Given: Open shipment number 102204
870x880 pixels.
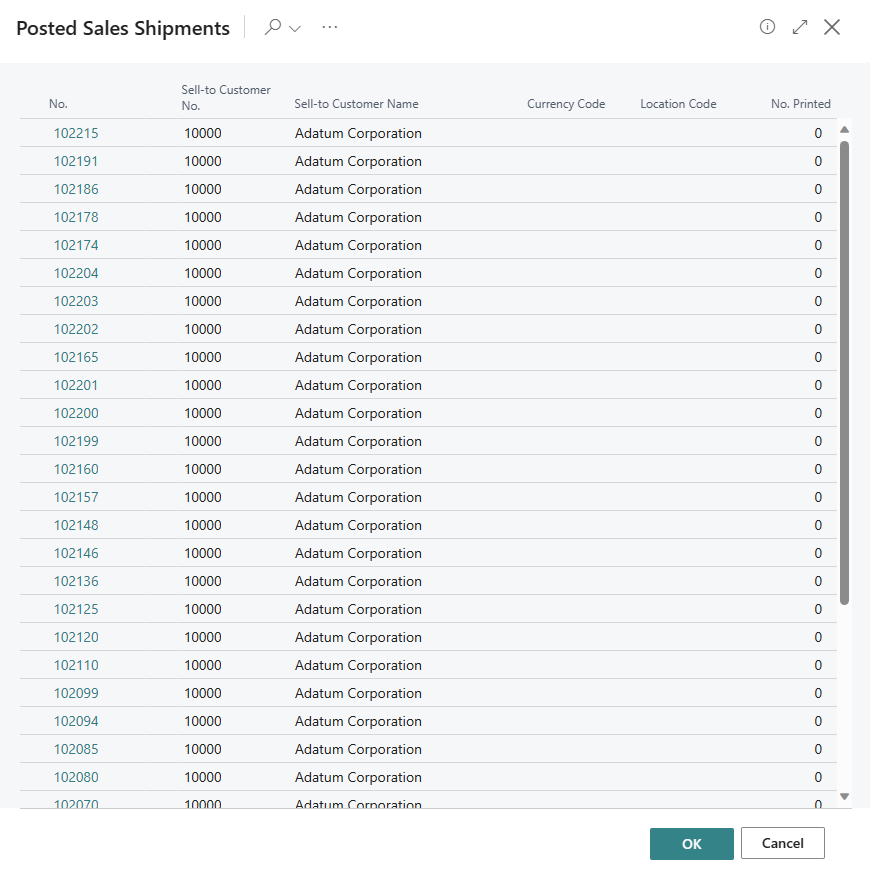Looking at the screenshot, I should tap(76, 273).
